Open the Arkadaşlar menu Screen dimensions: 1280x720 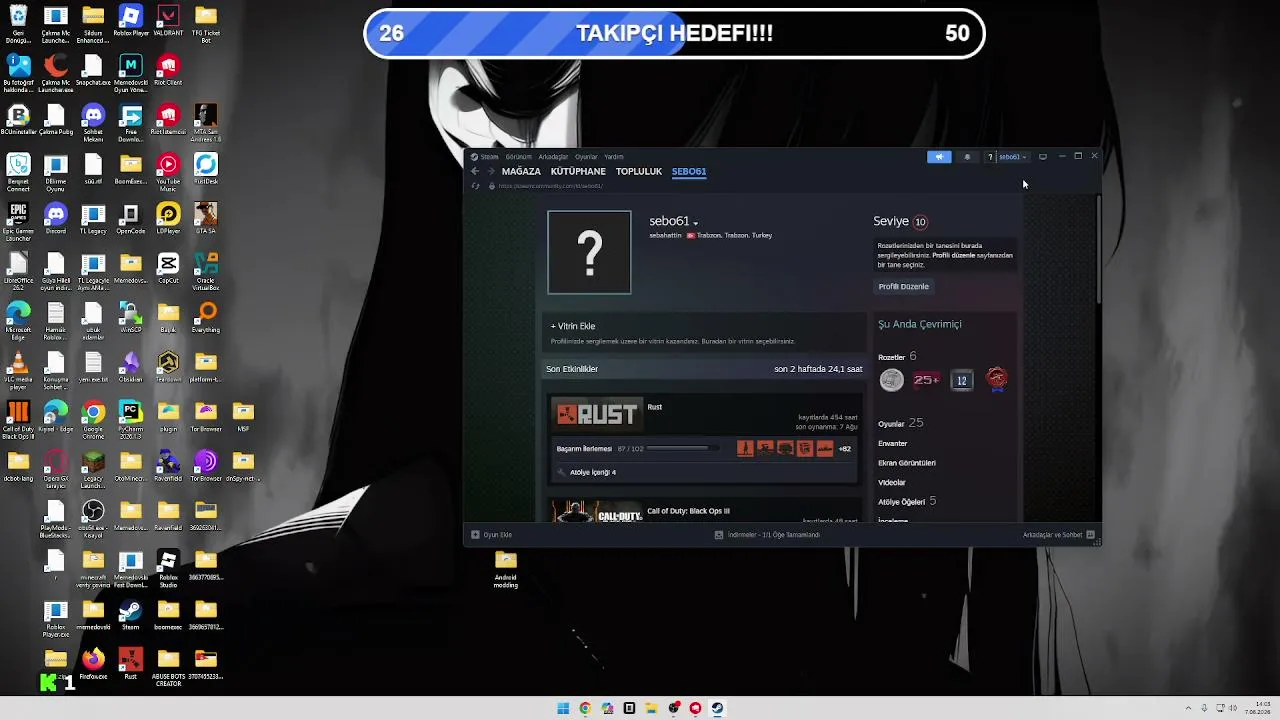click(x=553, y=157)
